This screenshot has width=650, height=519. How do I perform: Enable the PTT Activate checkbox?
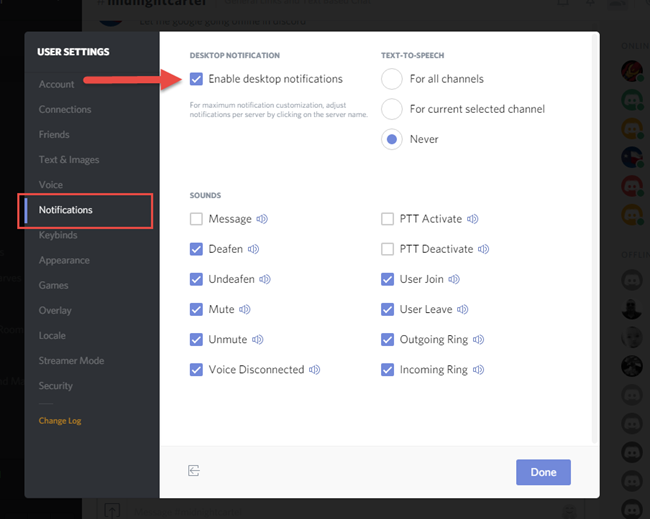[387, 219]
